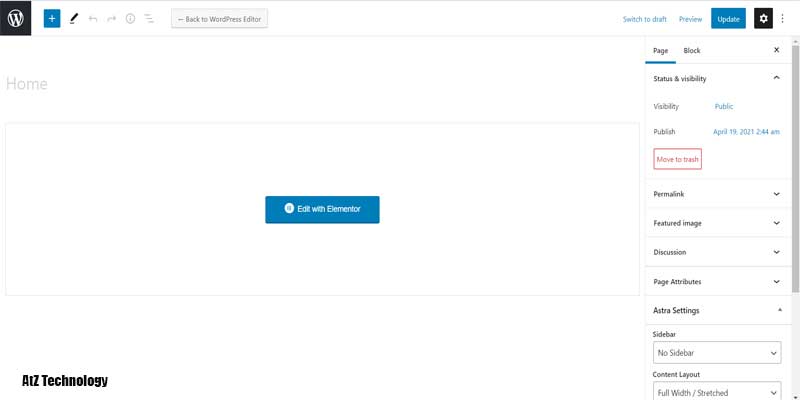Screen dimensions: 800x400
Task: Expand the Featured image section
Action: pyautogui.click(x=717, y=223)
